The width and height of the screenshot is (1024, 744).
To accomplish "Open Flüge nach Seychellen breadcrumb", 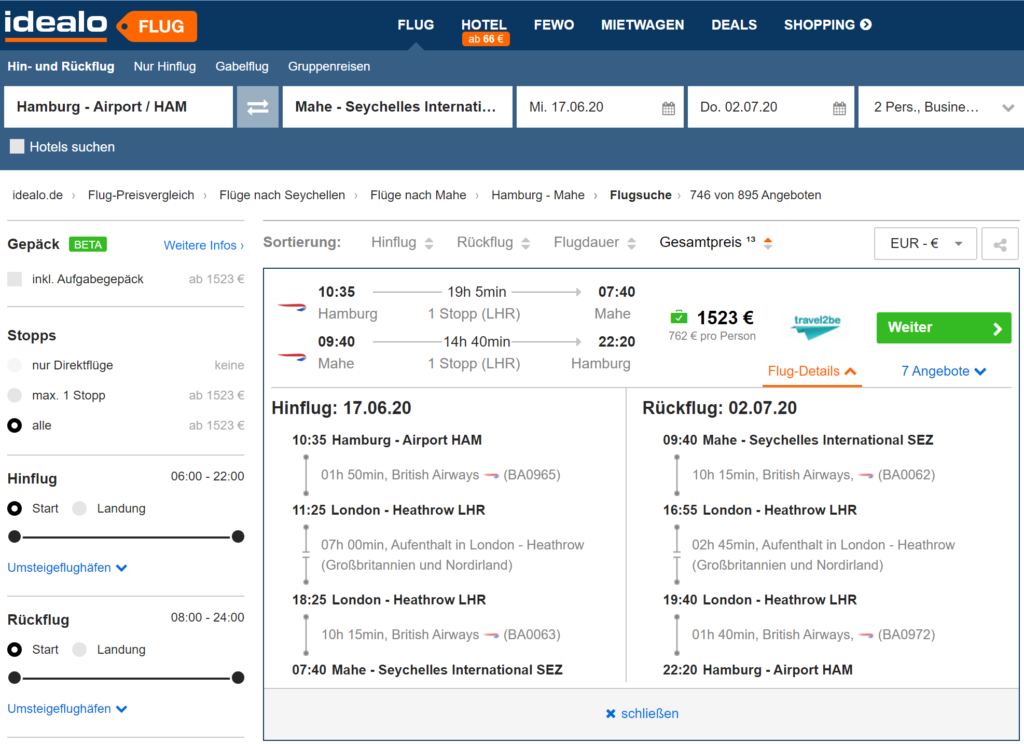I will (x=282, y=195).
